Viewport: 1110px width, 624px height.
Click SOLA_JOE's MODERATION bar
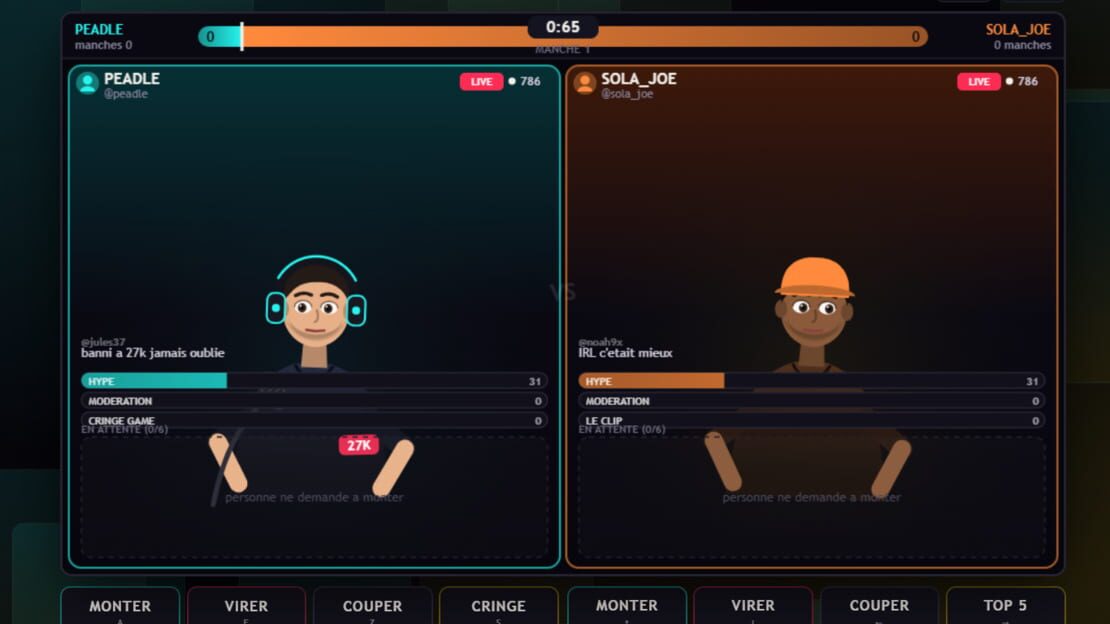(x=811, y=401)
